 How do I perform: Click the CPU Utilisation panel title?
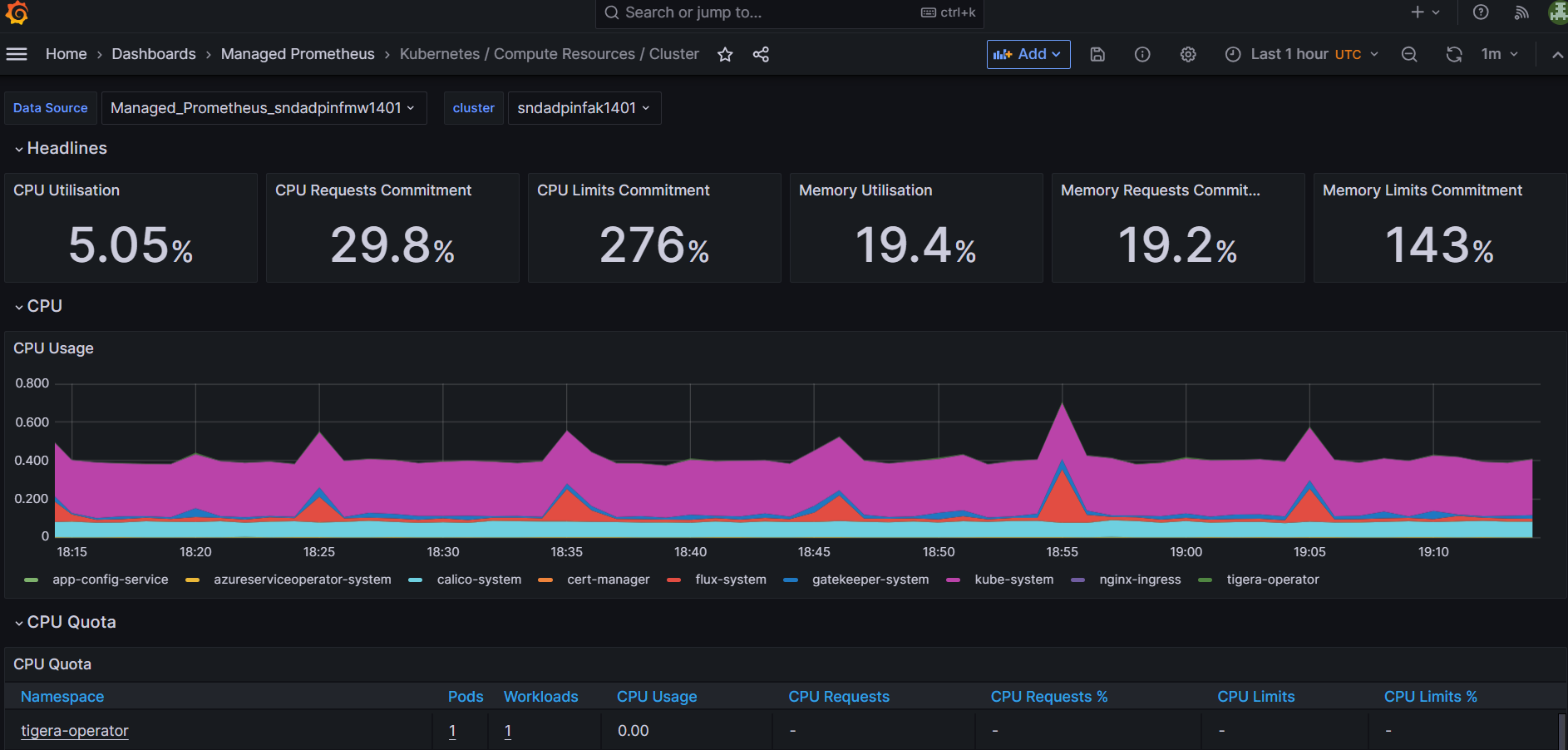(67, 190)
